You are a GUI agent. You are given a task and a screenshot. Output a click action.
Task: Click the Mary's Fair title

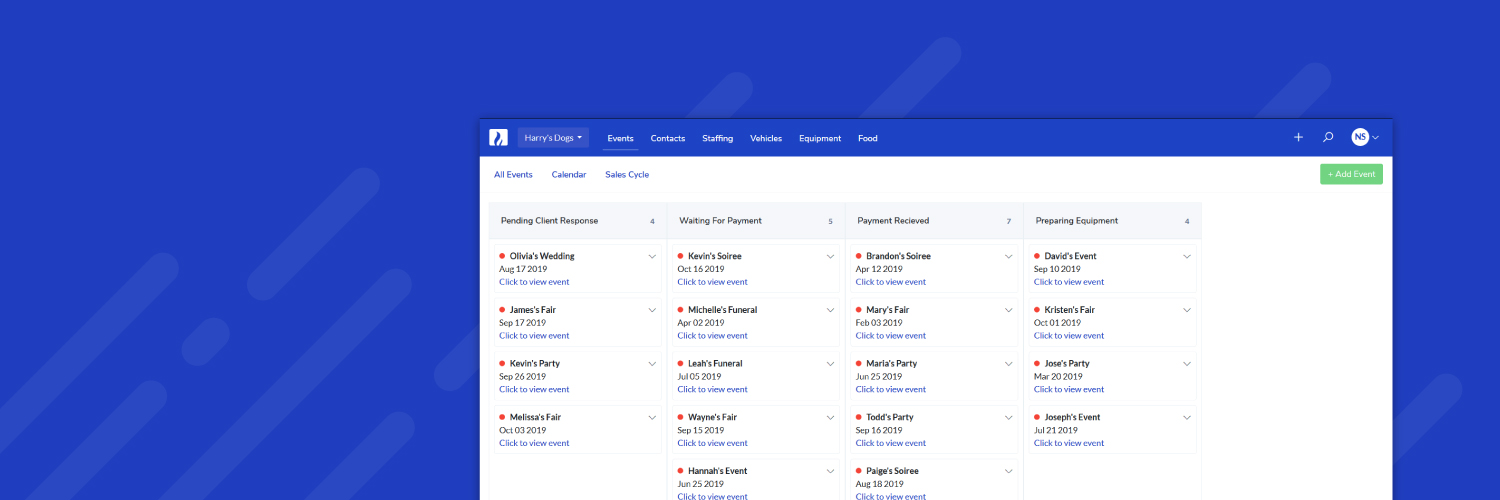coord(888,310)
